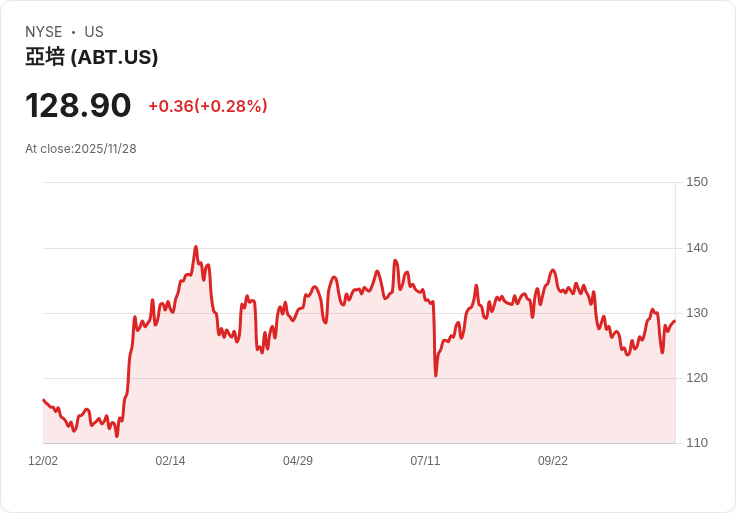This screenshot has width=736, height=513.
Task: Click the 130 y-axis label
Action: pos(697,313)
